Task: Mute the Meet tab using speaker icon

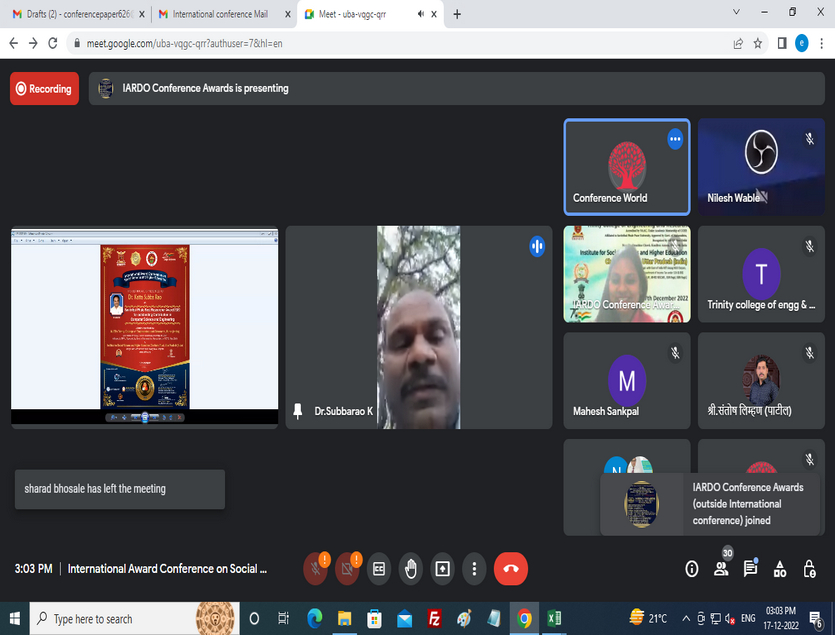Action: point(421,14)
